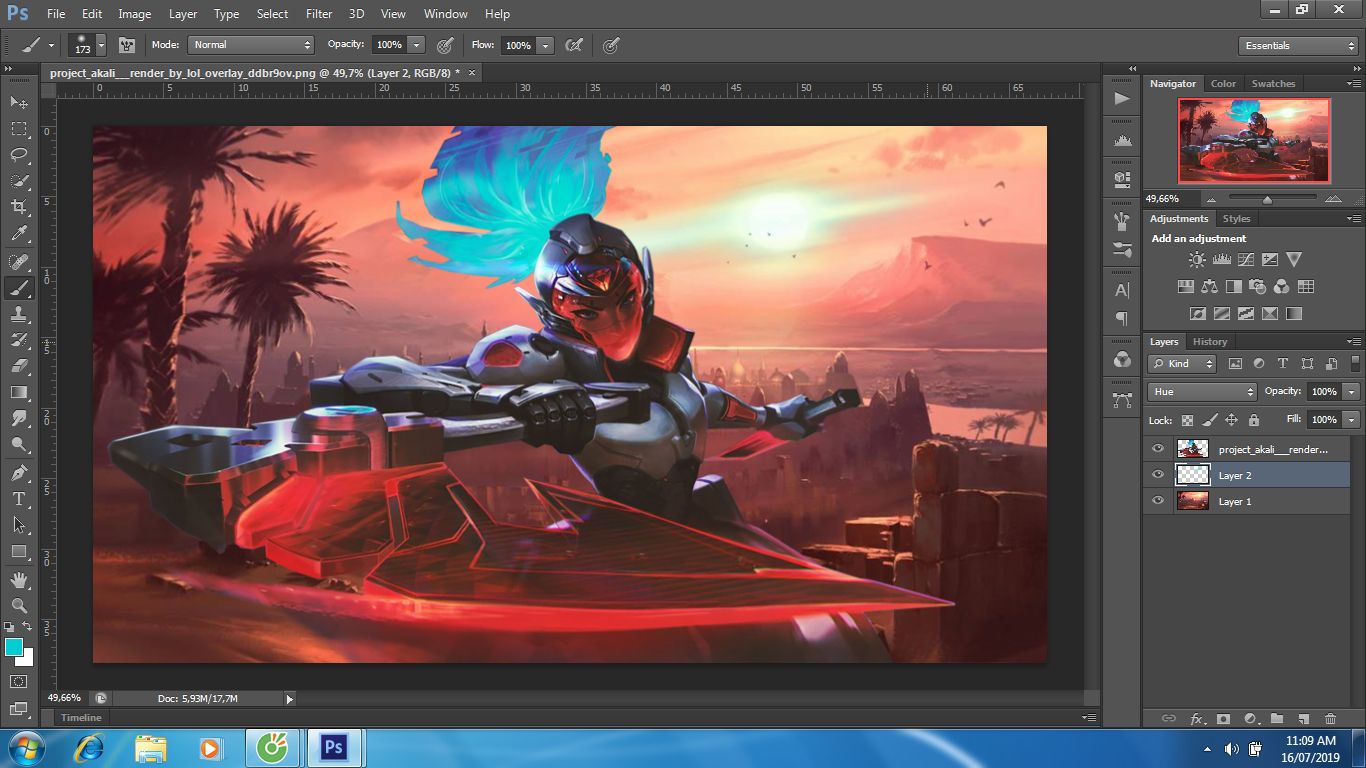The width and height of the screenshot is (1366, 768).
Task: Click the Navigator zoom slider handle
Action: coord(1267,199)
